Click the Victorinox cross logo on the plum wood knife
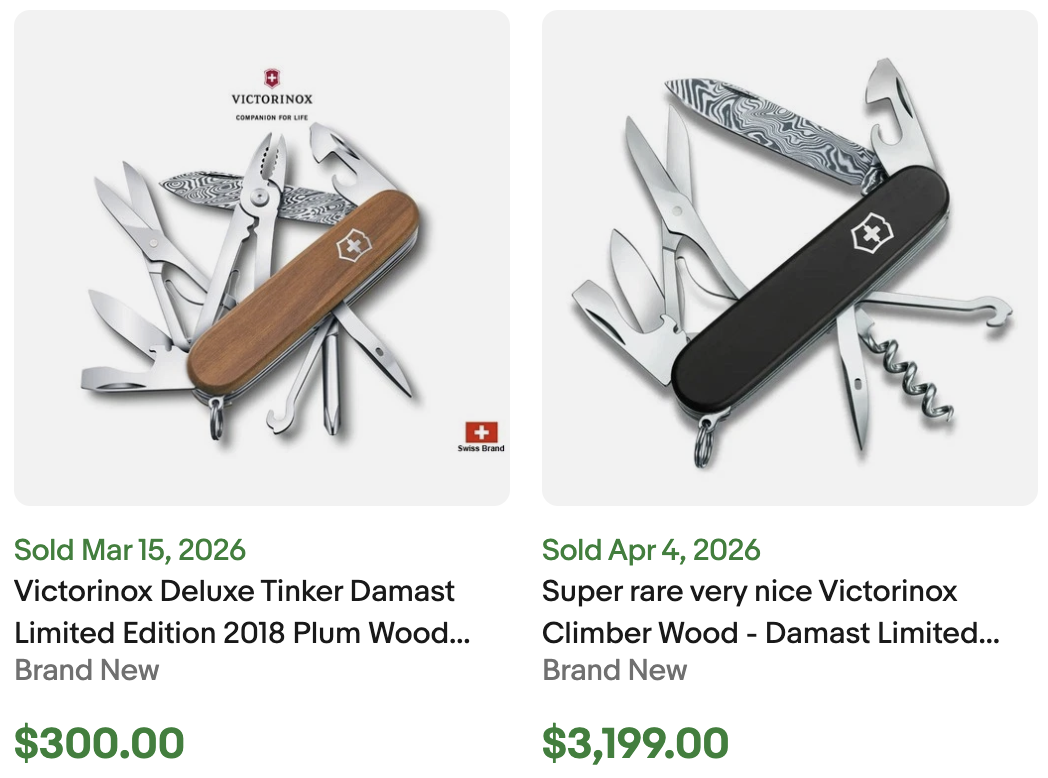The image size is (1048, 778). pyautogui.click(x=353, y=243)
